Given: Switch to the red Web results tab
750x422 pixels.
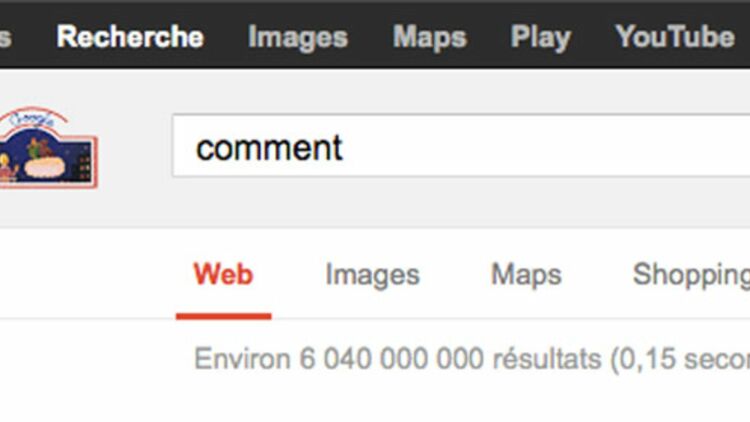Looking at the screenshot, I should pyautogui.click(x=223, y=275).
